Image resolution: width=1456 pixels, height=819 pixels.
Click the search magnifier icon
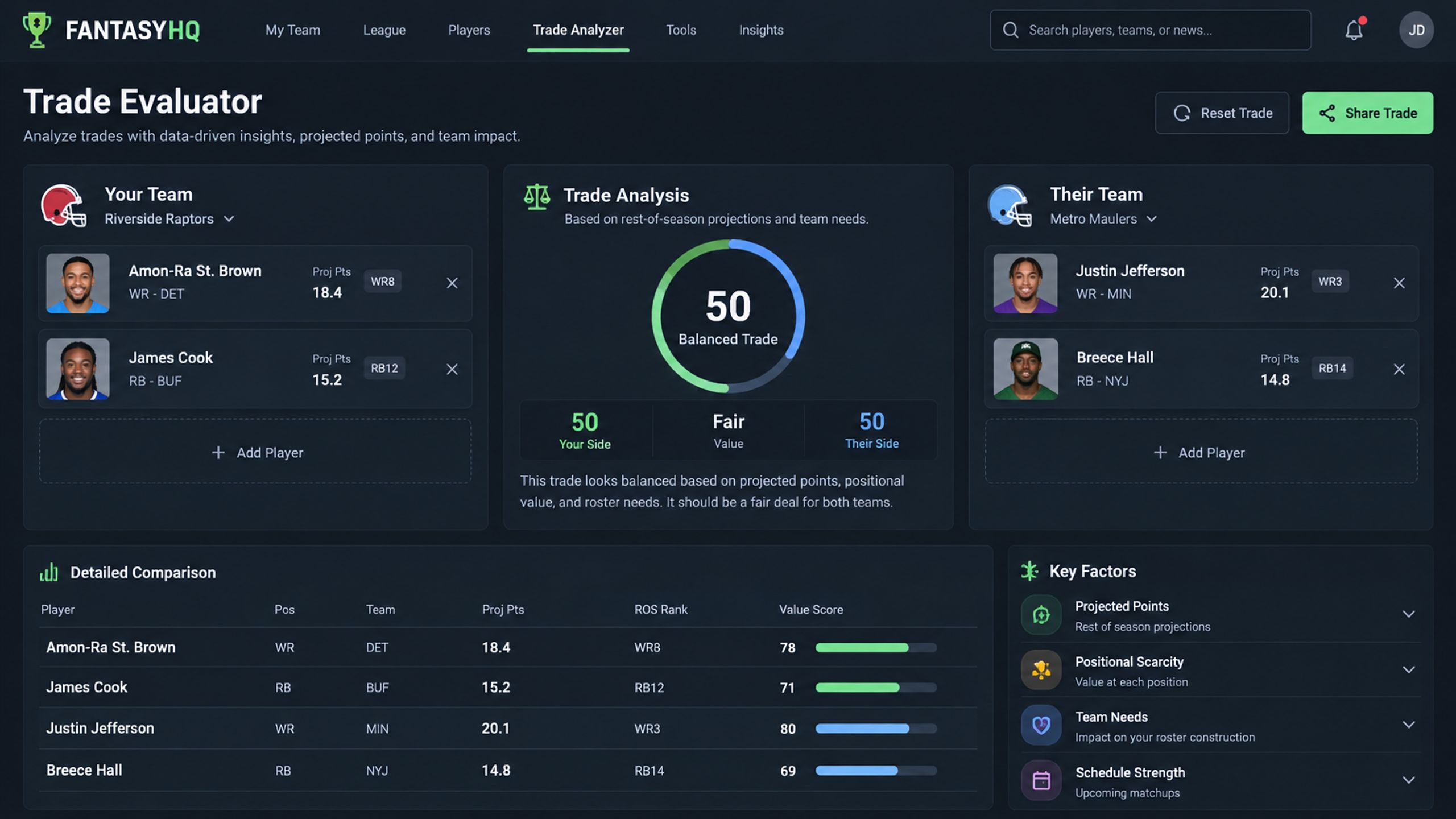[1011, 30]
